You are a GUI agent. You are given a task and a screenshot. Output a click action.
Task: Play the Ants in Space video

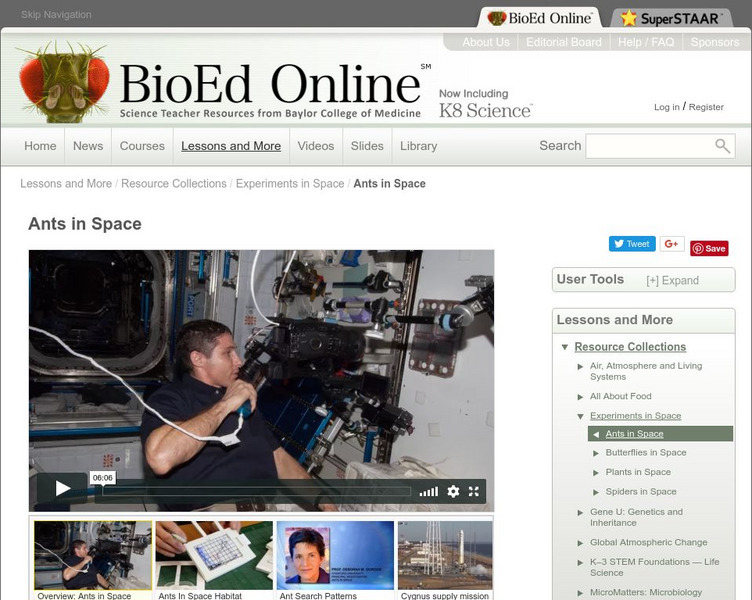(62, 488)
